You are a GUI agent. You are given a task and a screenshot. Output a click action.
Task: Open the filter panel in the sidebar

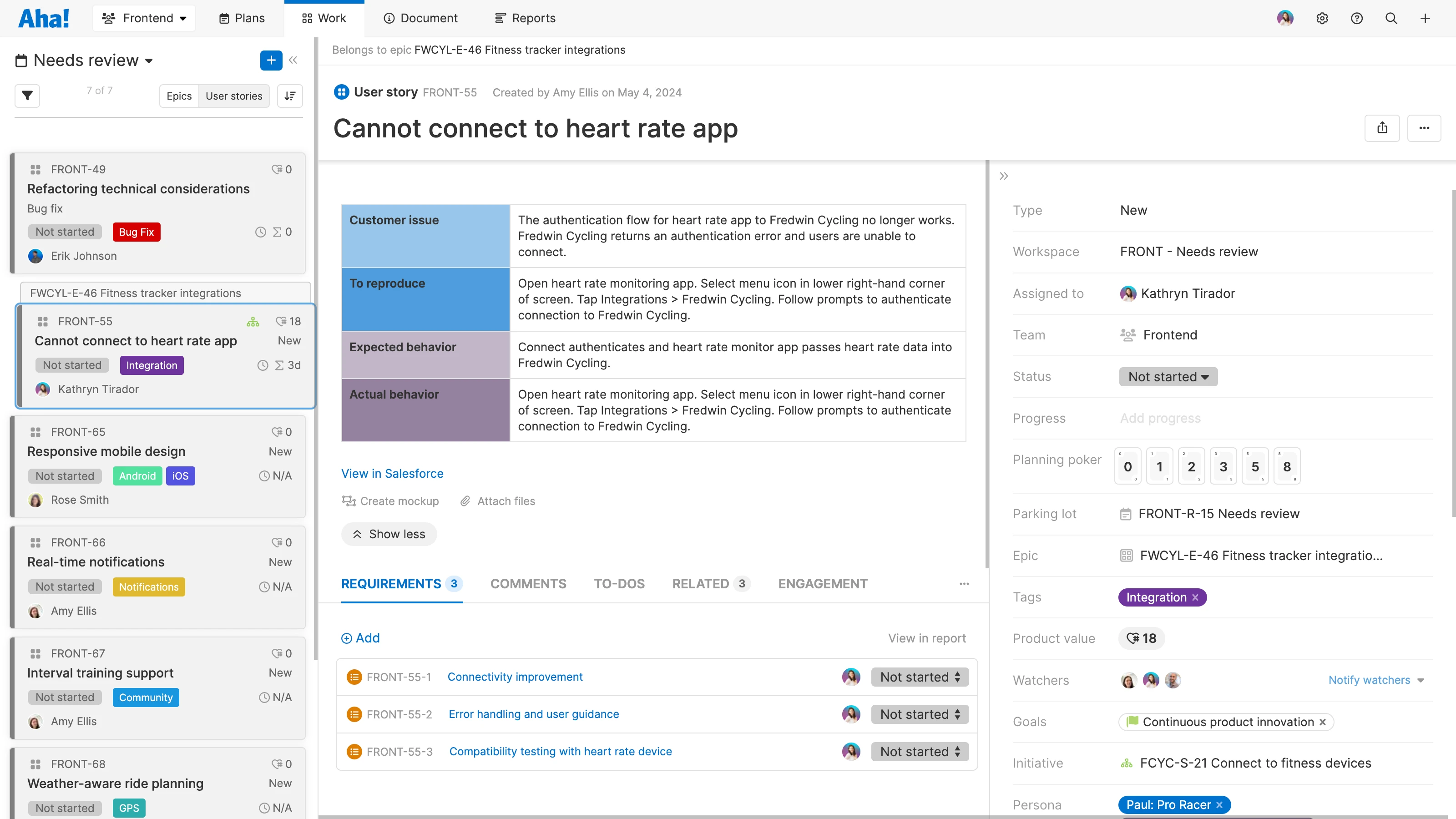26,96
